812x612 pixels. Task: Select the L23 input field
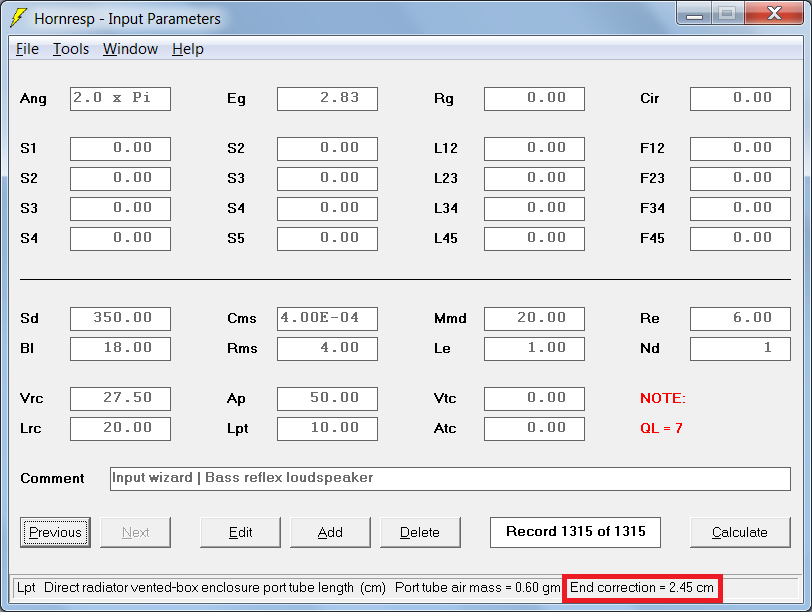click(534, 179)
